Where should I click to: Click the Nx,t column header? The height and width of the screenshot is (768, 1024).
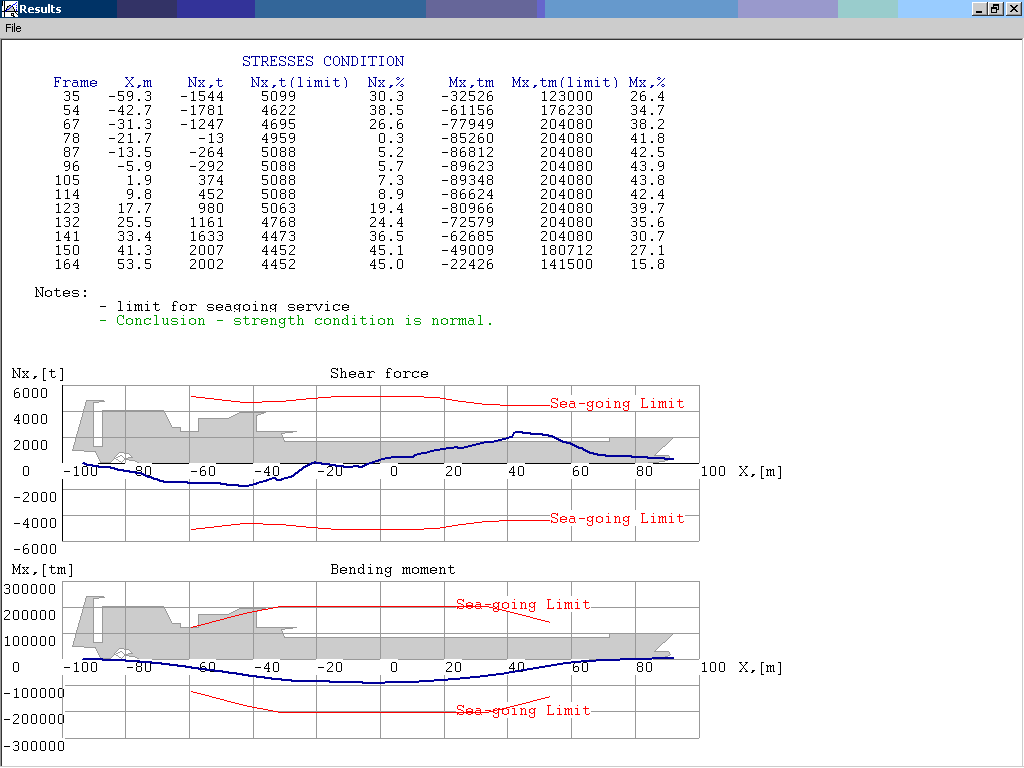(x=205, y=82)
